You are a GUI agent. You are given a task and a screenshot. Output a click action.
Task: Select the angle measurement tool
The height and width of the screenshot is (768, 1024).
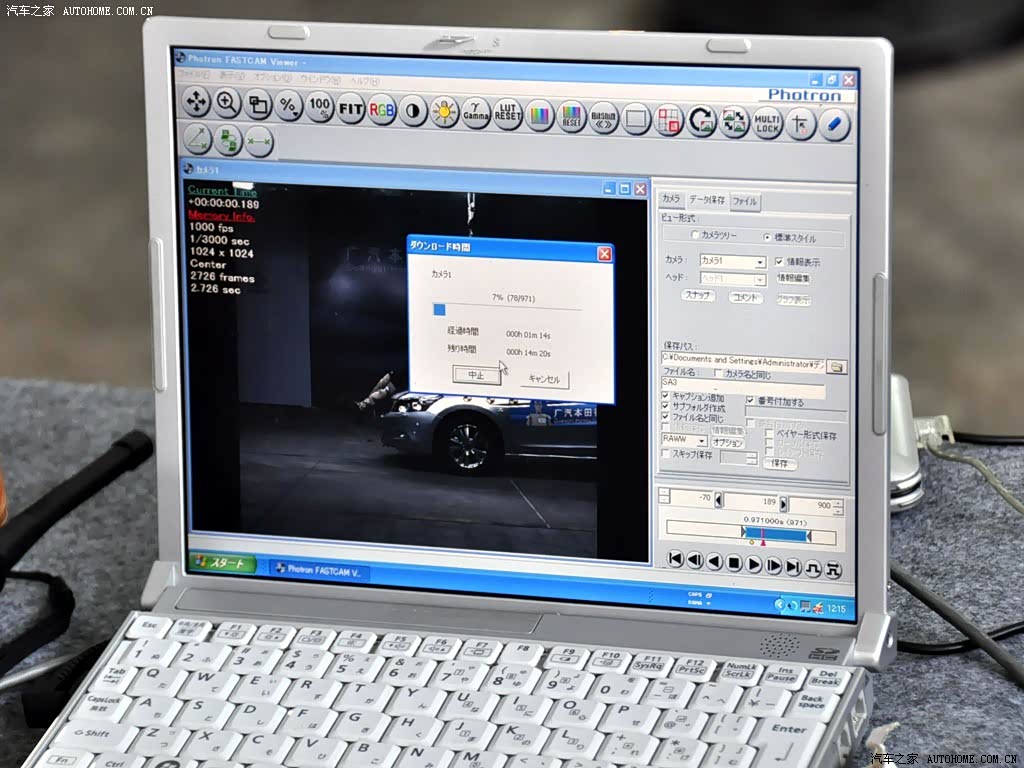pyautogui.click(x=197, y=138)
